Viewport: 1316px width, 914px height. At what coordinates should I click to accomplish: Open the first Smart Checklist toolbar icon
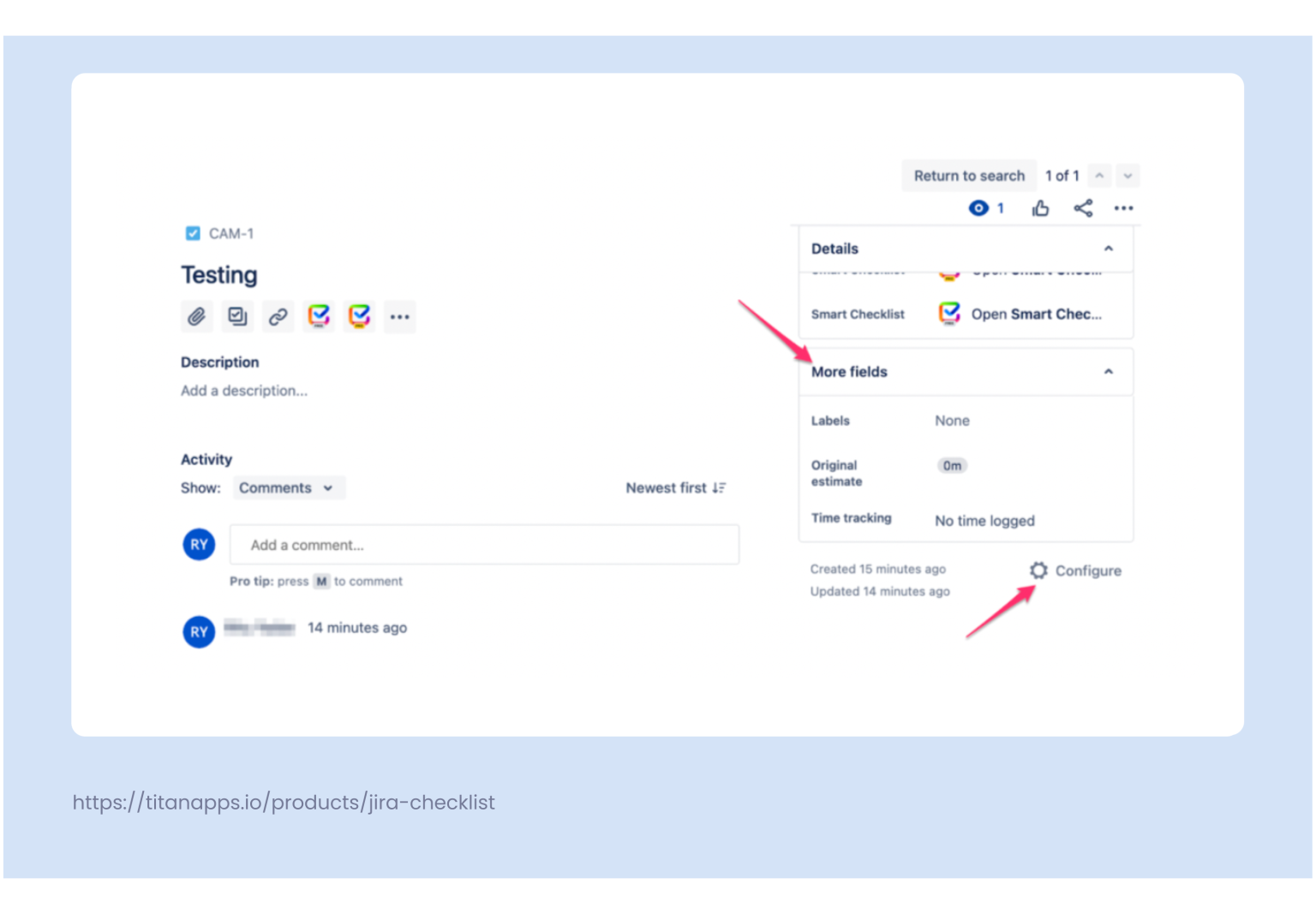(319, 317)
